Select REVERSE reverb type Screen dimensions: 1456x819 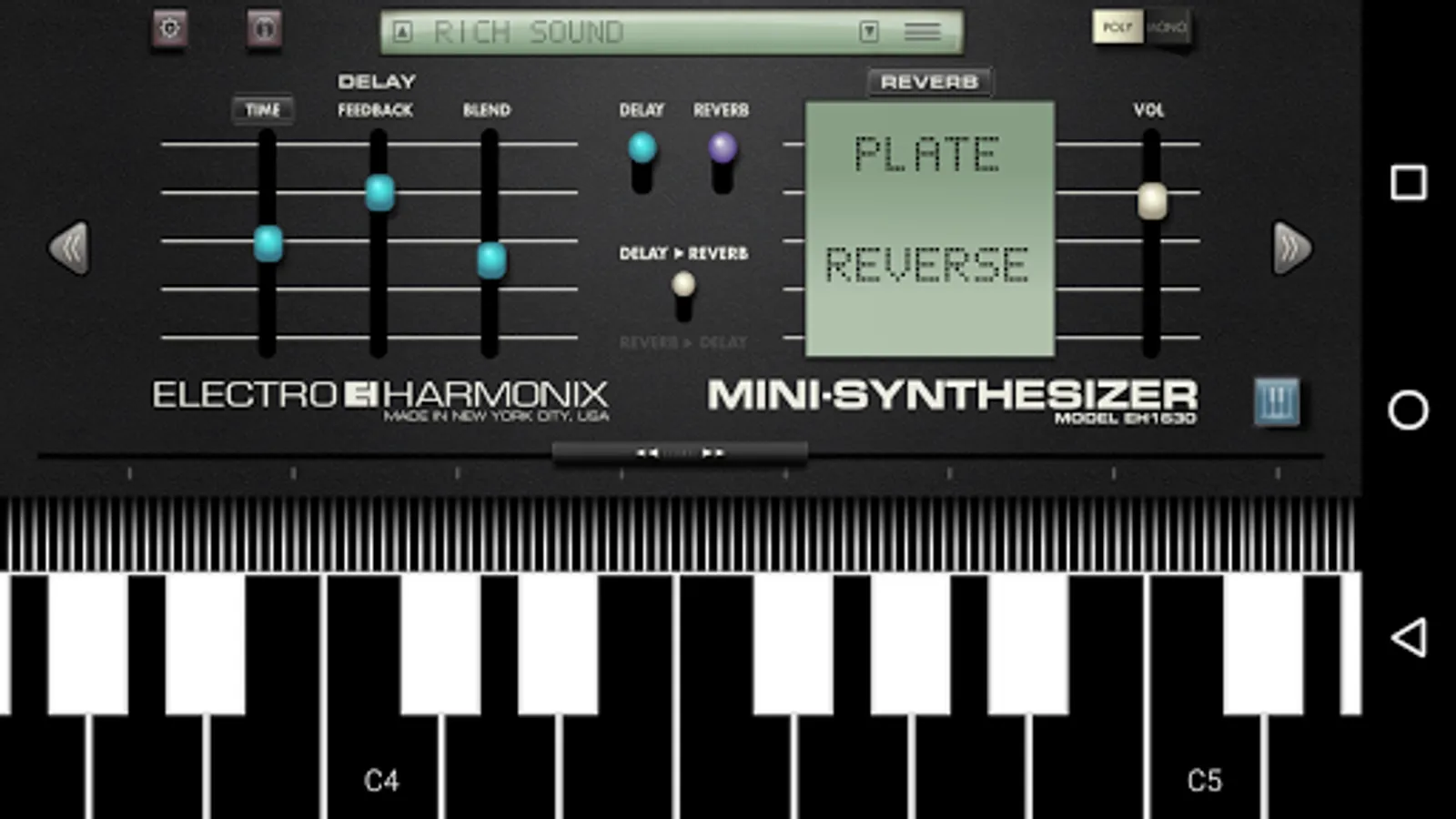927,265
